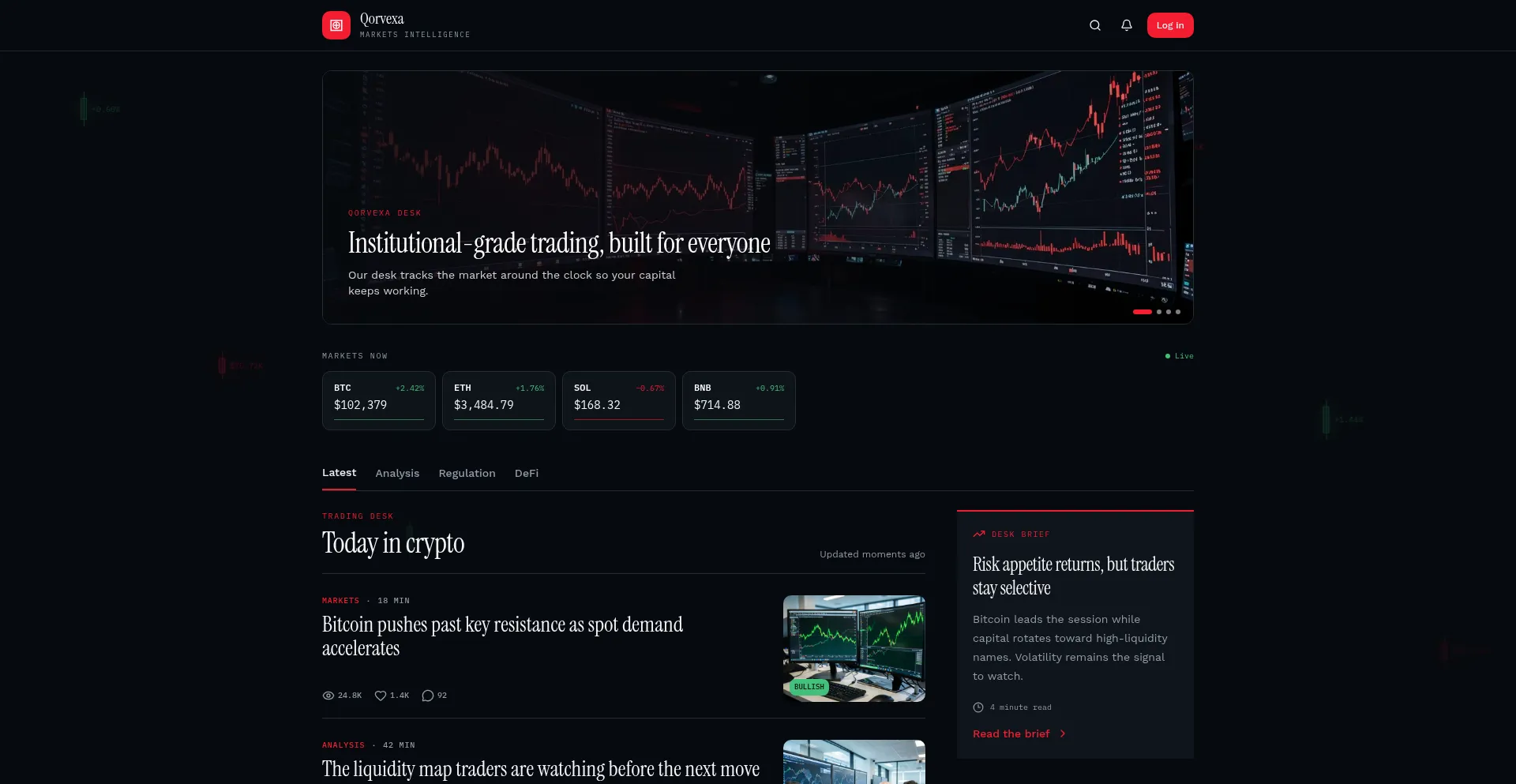Click the Log in button
Image resolution: width=1516 pixels, height=784 pixels.
[x=1170, y=25]
